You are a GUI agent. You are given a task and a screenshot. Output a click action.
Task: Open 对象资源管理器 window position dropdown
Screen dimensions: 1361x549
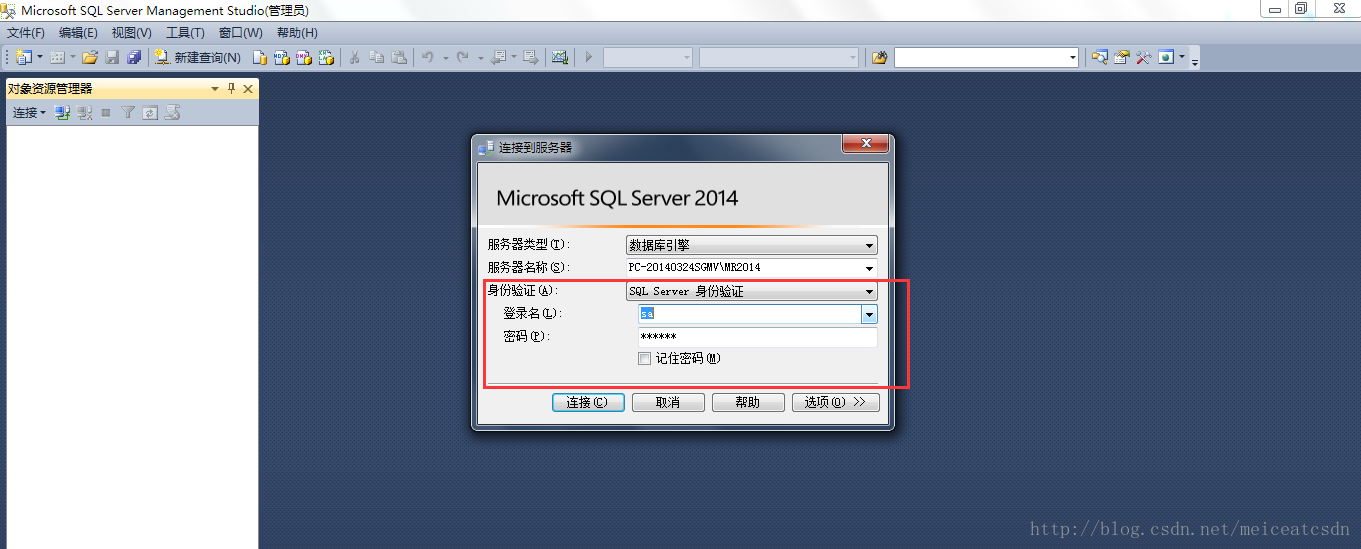[x=215, y=89]
